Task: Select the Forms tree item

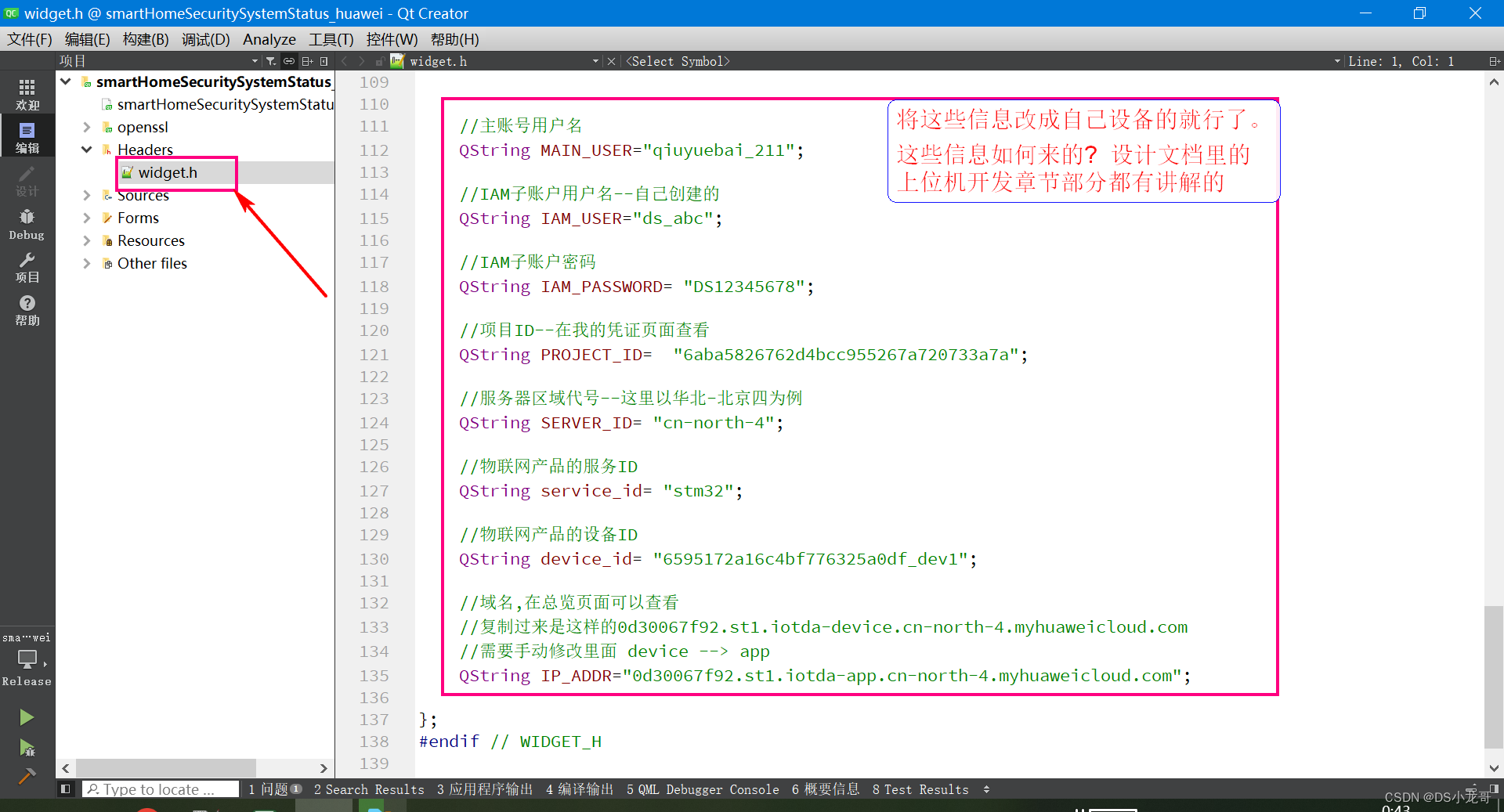Action: pyautogui.click(x=138, y=218)
